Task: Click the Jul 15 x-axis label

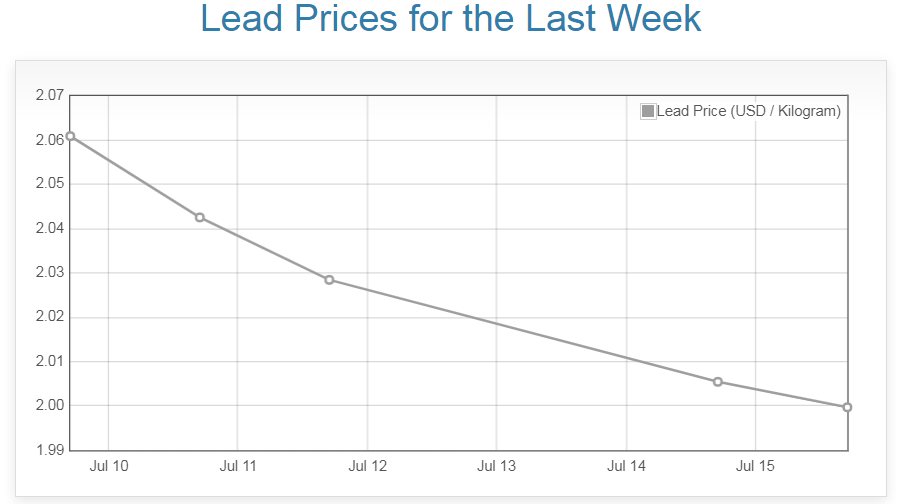Action: [755, 466]
